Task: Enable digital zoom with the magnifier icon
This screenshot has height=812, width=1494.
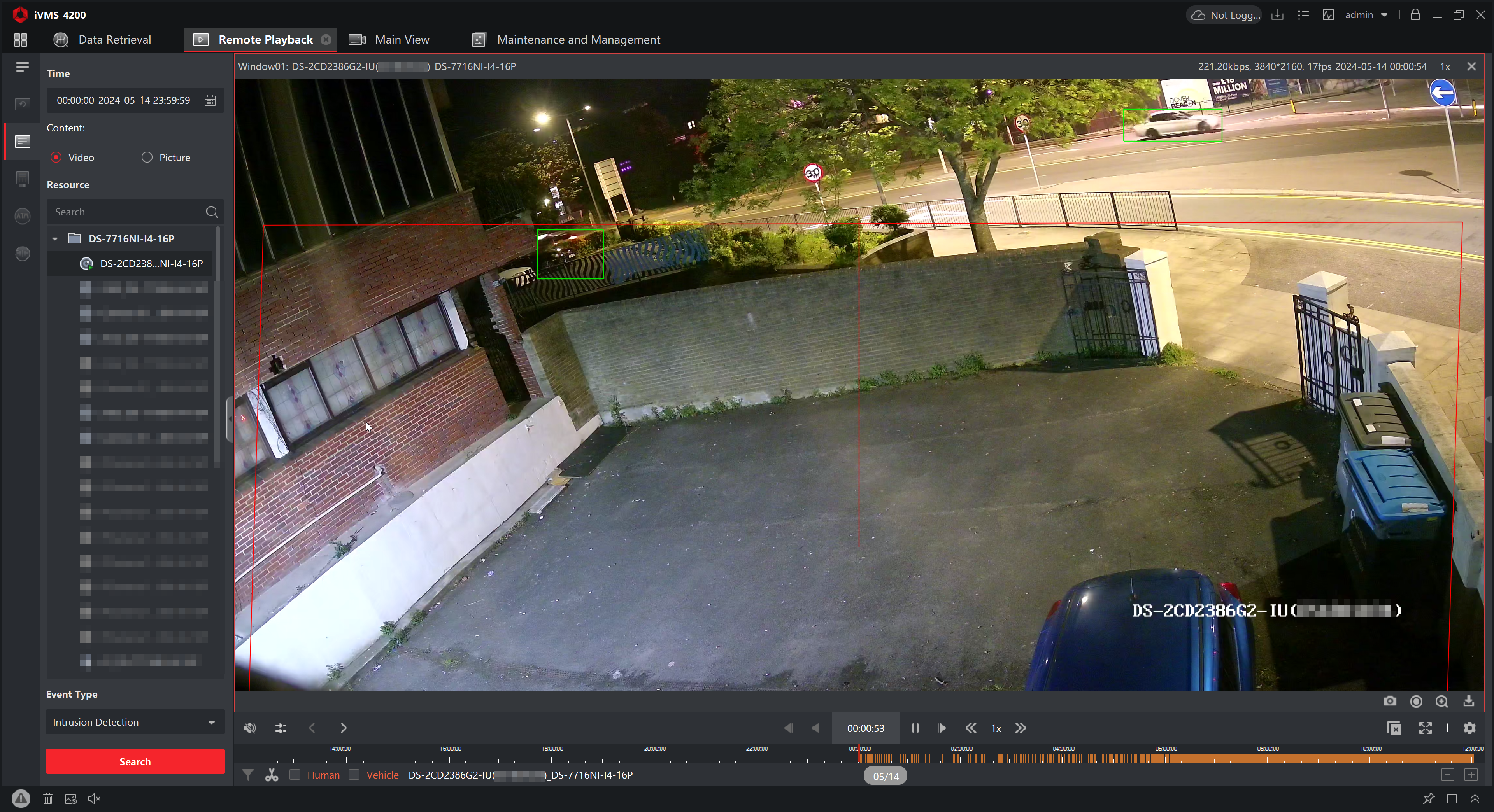Action: tap(1442, 701)
